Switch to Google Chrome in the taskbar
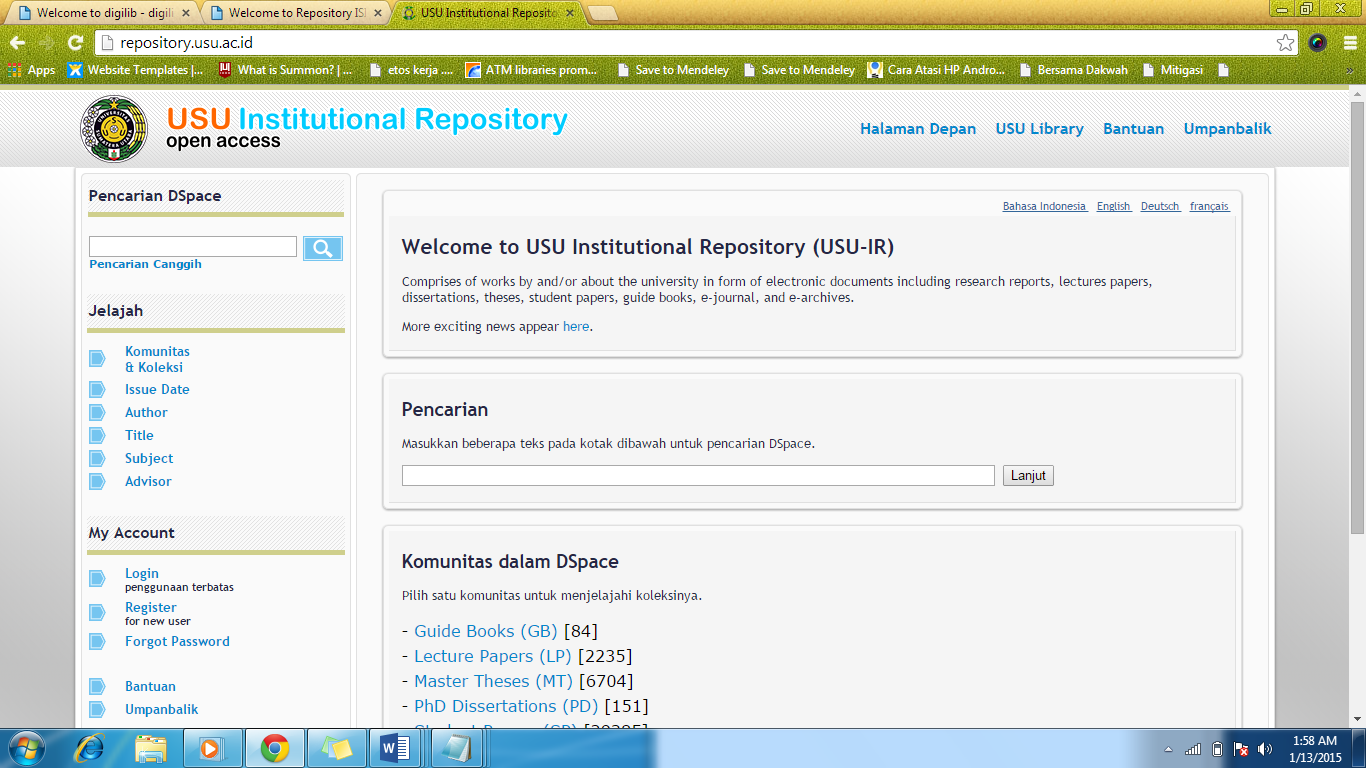Image resolution: width=1366 pixels, height=768 pixels. coord(274,748)
